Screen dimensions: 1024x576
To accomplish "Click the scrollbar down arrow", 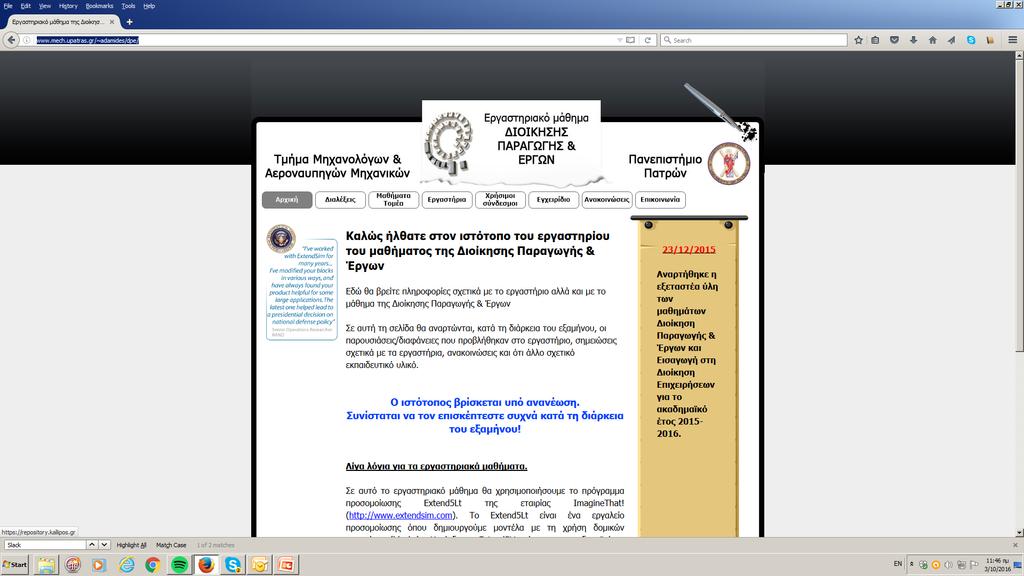I will click(1019, 532).
